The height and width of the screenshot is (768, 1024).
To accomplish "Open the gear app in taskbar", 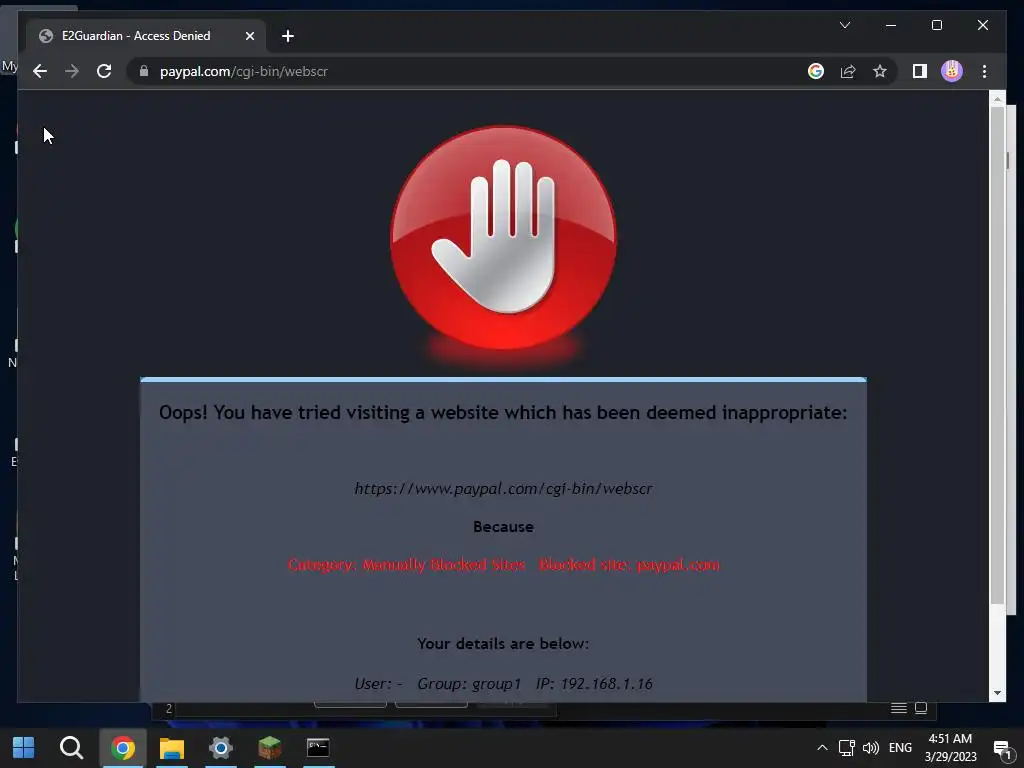I will click(x=221, y=748).
